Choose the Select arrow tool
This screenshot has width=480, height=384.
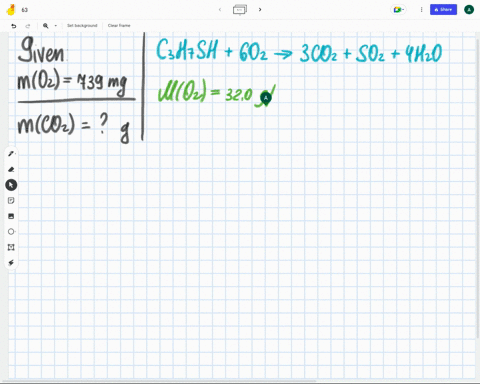pos(11,185)
